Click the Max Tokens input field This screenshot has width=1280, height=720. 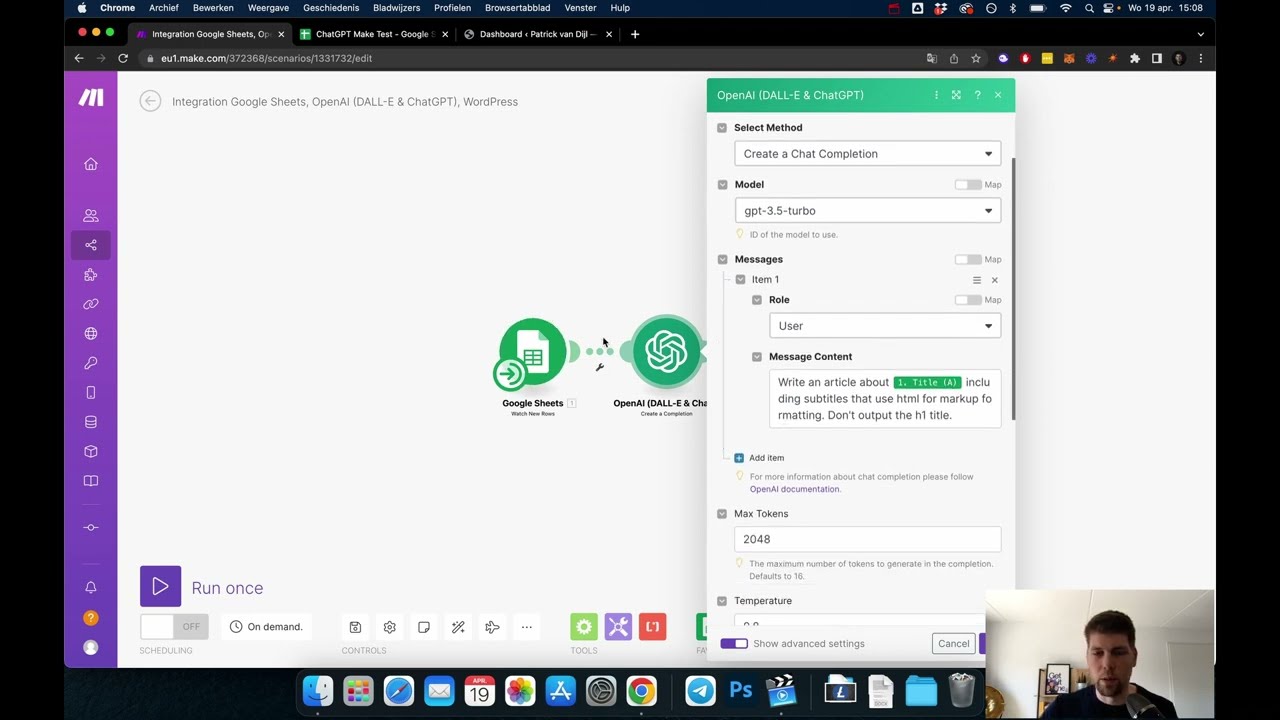tap(868, 539)
